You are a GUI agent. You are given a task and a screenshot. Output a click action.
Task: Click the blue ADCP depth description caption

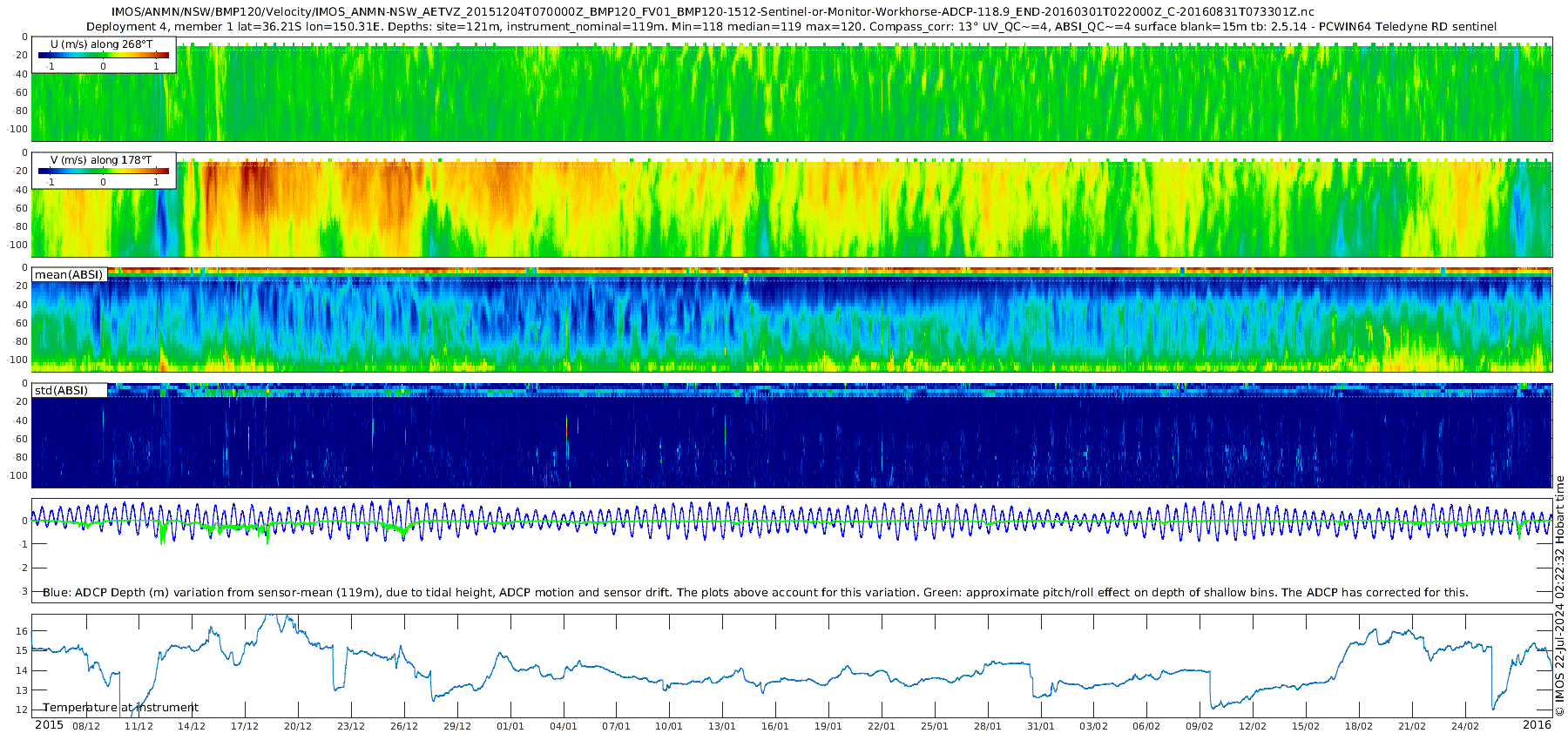(755, 593)
